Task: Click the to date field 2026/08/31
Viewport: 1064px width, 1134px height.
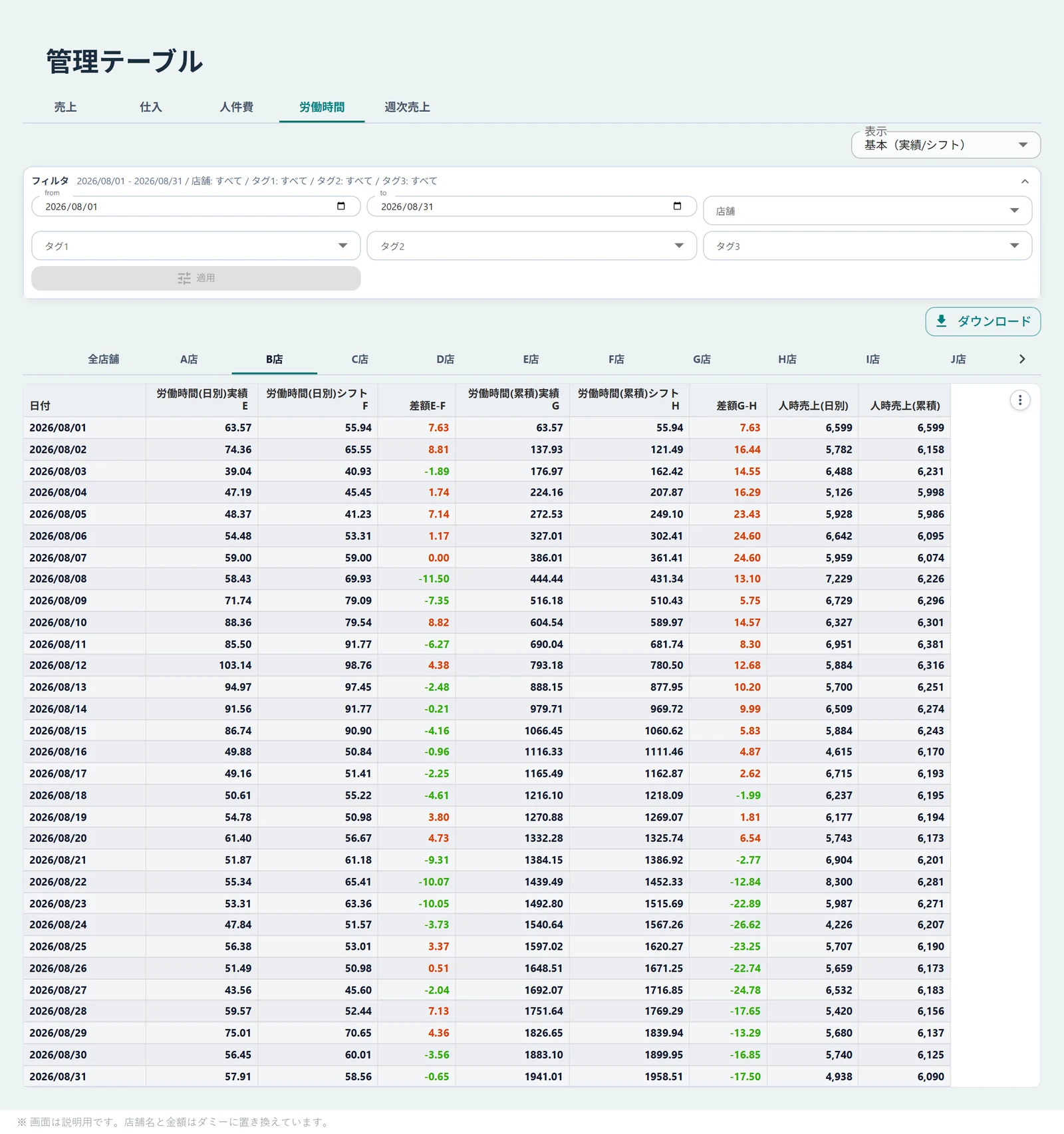Action: tap(531, 206)
